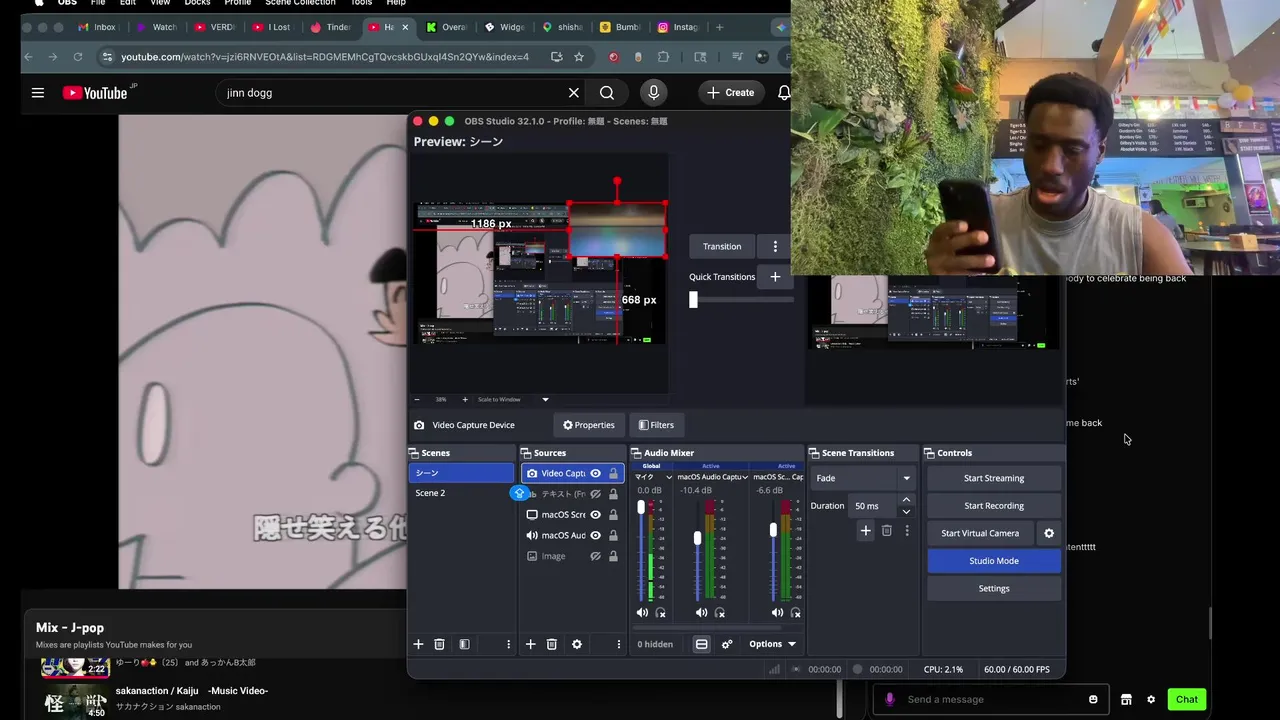The height and width of the screenshot is (720, 1280).
Task: Open the Scenes panel three-dot menu
Action: coord(508,644)
